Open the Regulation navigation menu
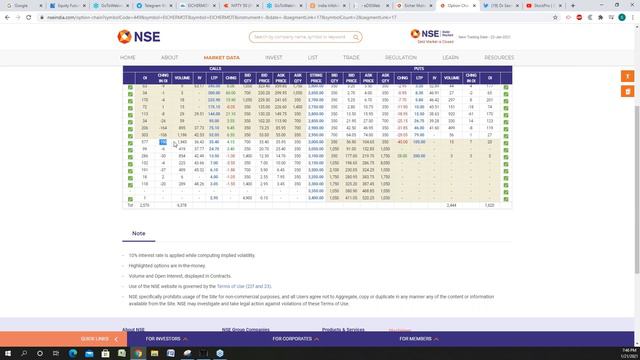640x360 pixels. pyautogui.click(x=401, y=58)
